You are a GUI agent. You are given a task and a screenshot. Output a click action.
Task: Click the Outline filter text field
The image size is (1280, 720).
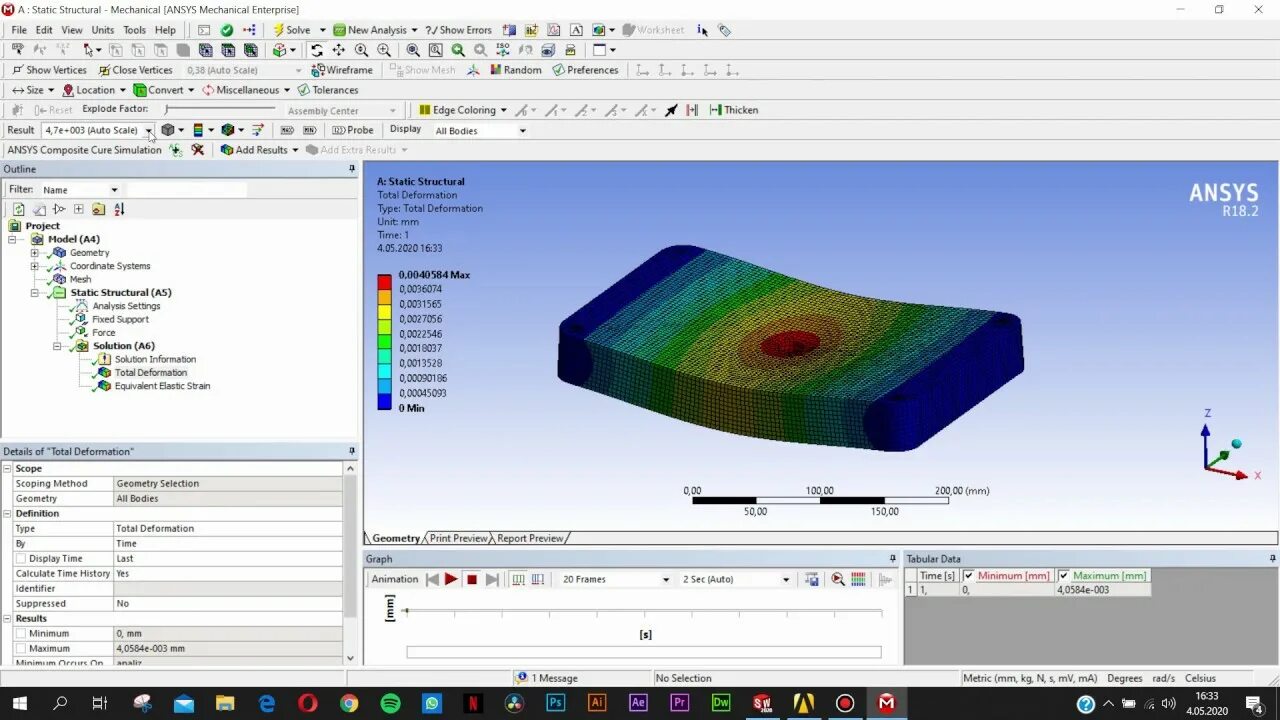(x=186, y=189)
